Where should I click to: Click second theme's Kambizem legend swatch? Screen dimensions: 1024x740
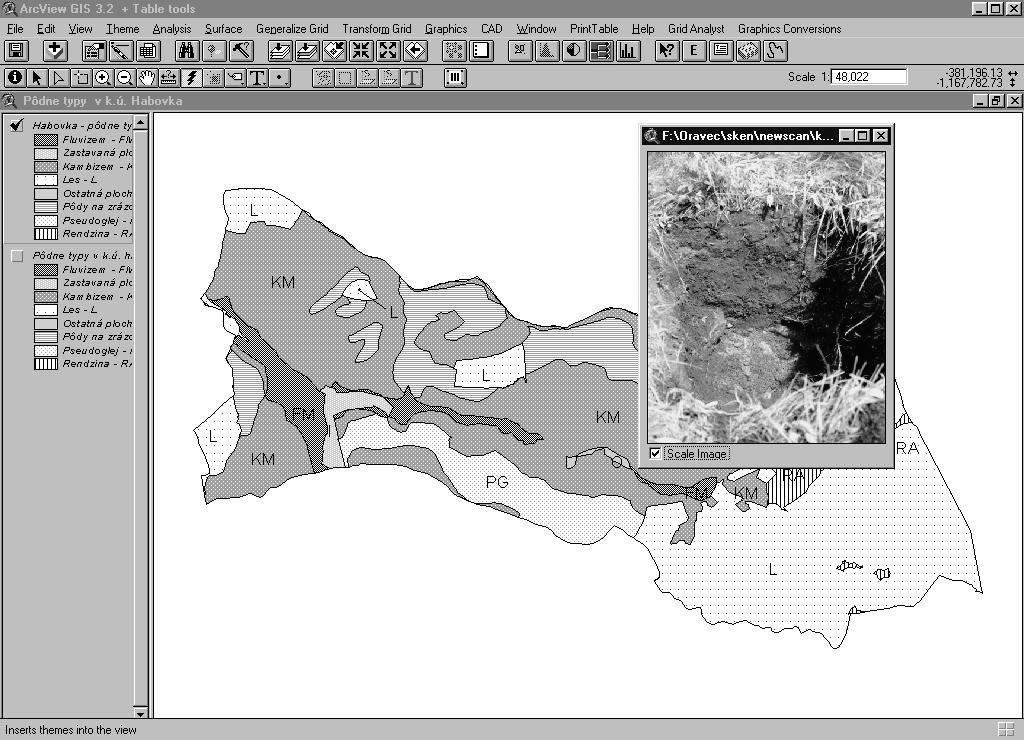click(46, 297)
